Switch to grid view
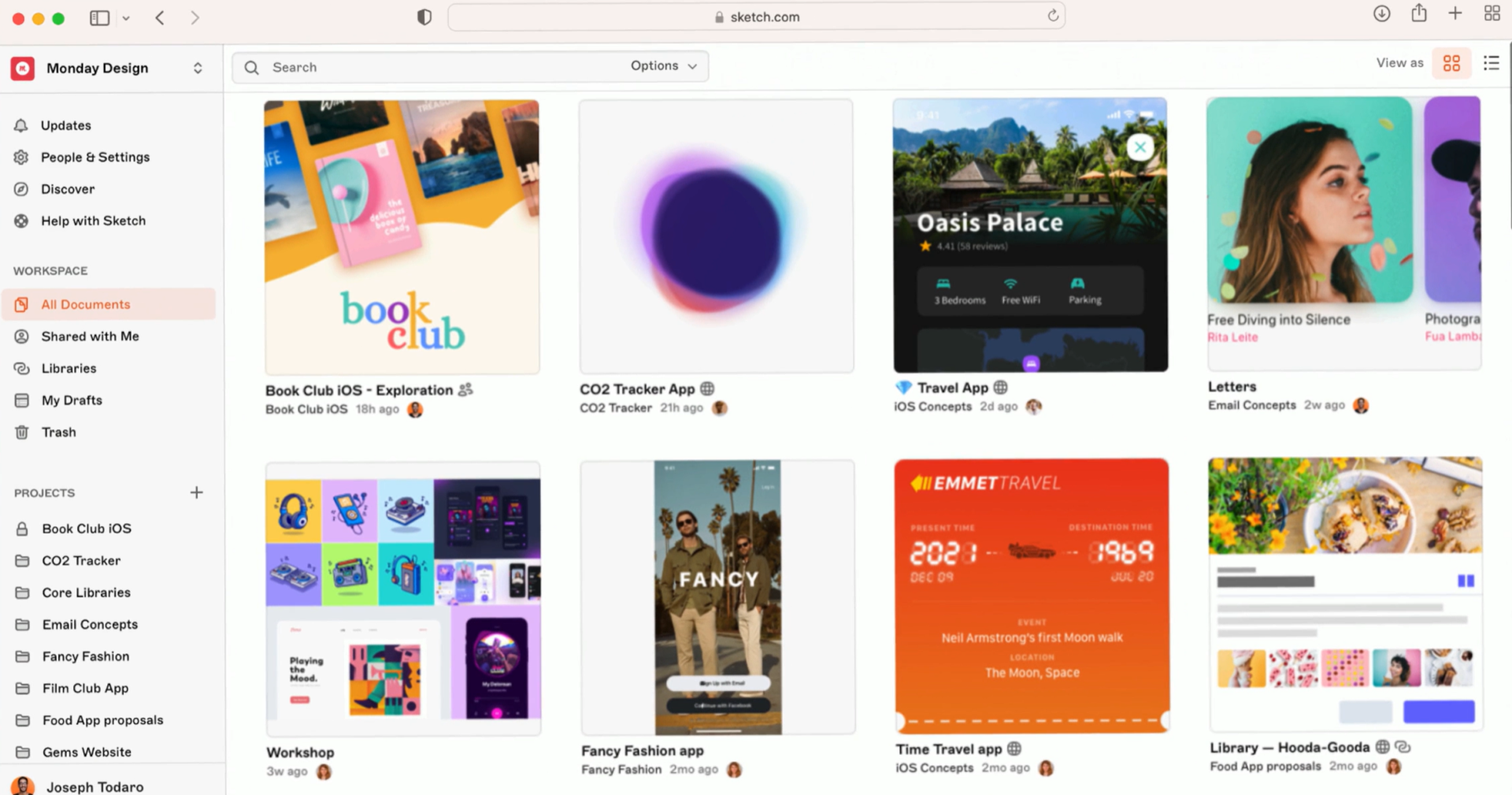 1451,63
